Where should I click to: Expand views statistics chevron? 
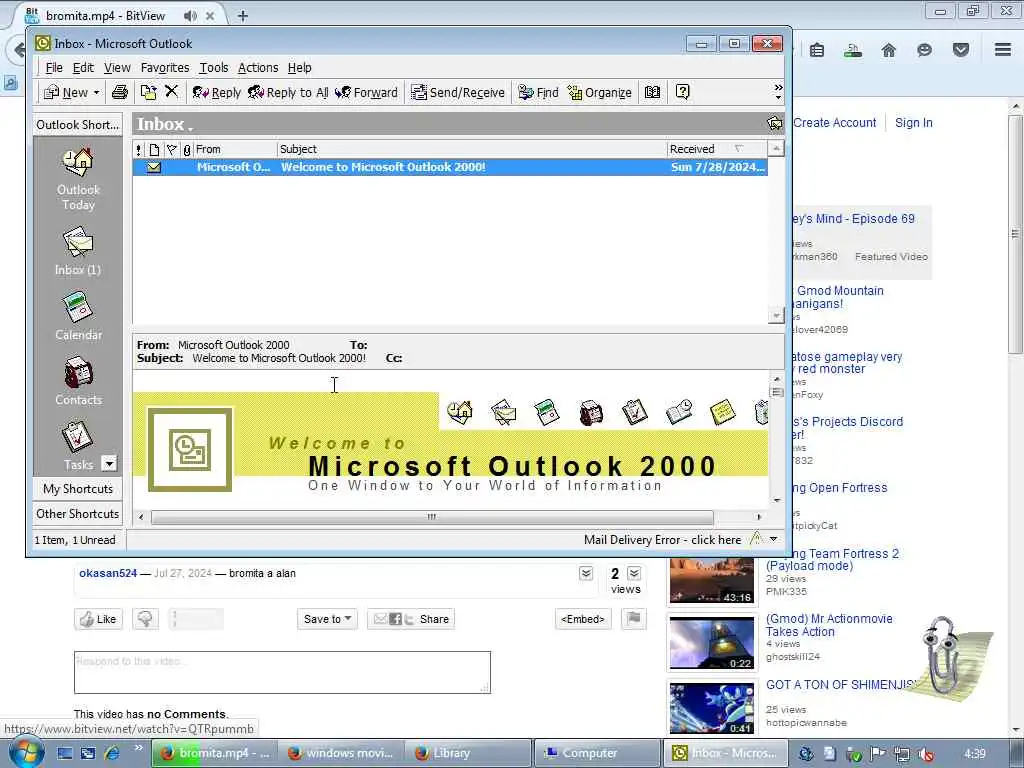(x=634, y=573)
